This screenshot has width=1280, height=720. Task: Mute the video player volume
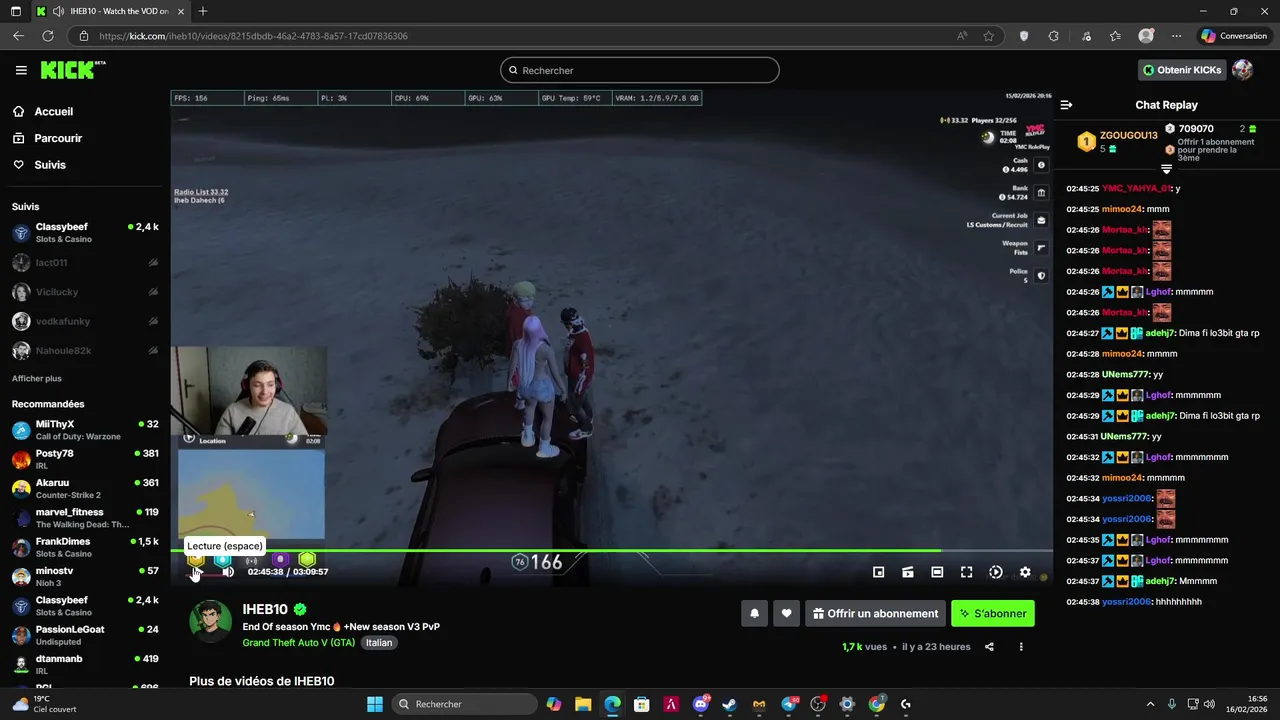tap(228, 571)
